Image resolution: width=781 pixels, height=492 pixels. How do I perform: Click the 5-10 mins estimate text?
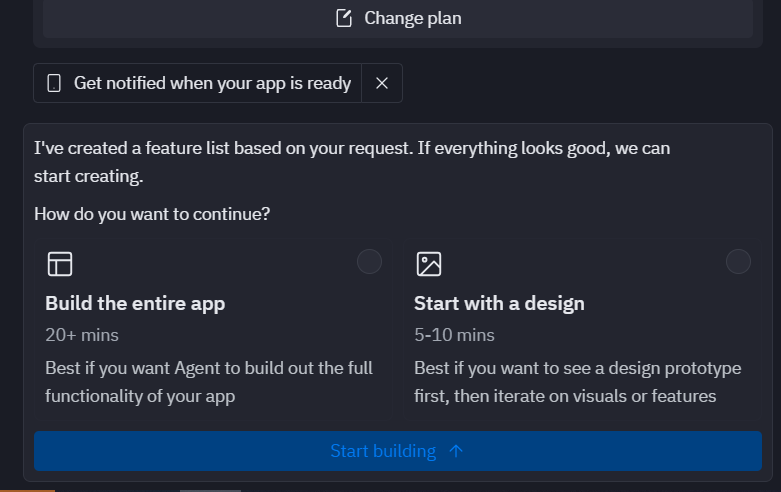coord(454,335)
